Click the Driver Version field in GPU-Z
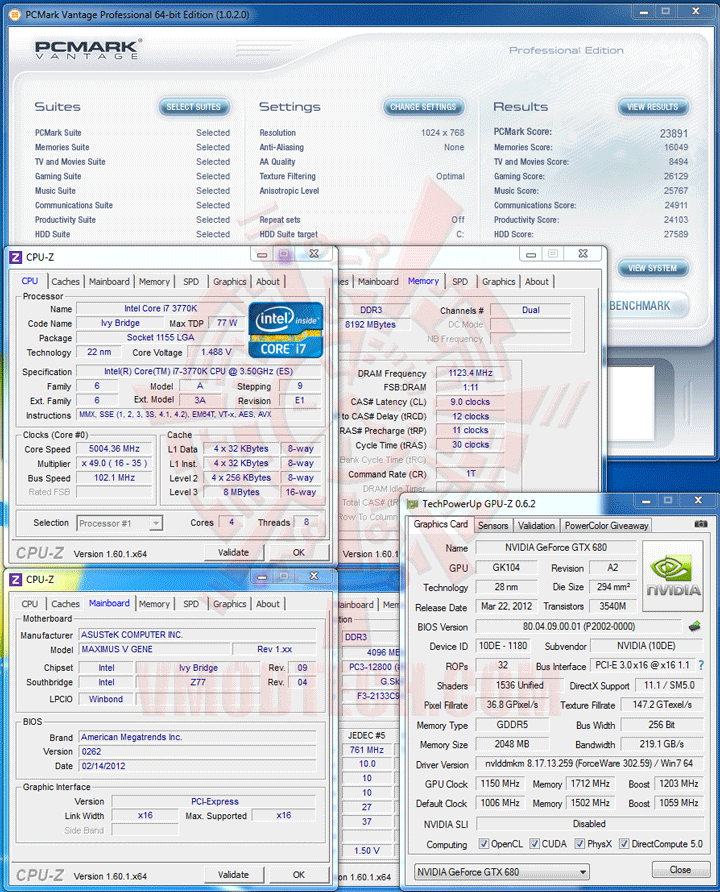 tap(589, 763)
